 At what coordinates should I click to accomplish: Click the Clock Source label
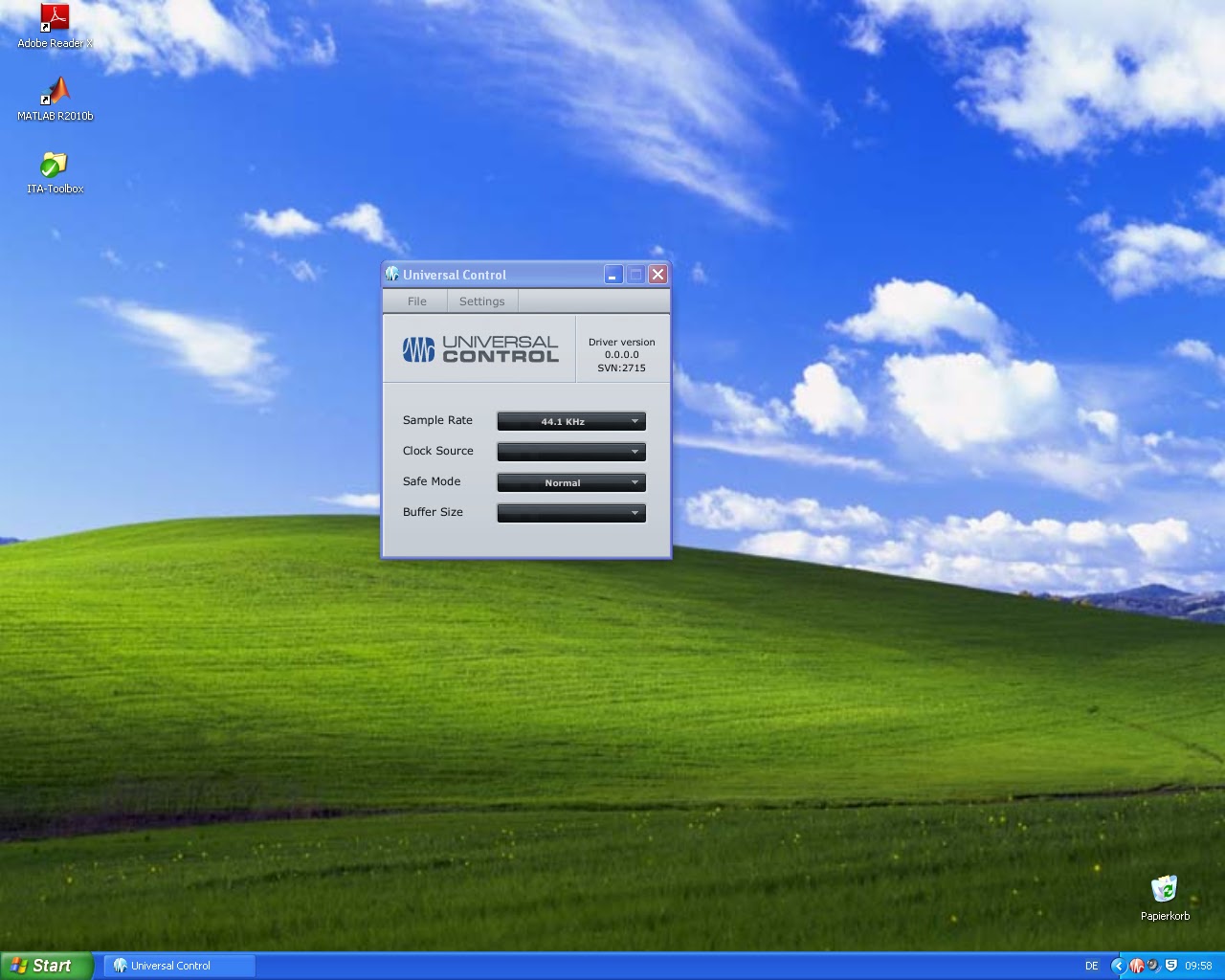(437, 451)
